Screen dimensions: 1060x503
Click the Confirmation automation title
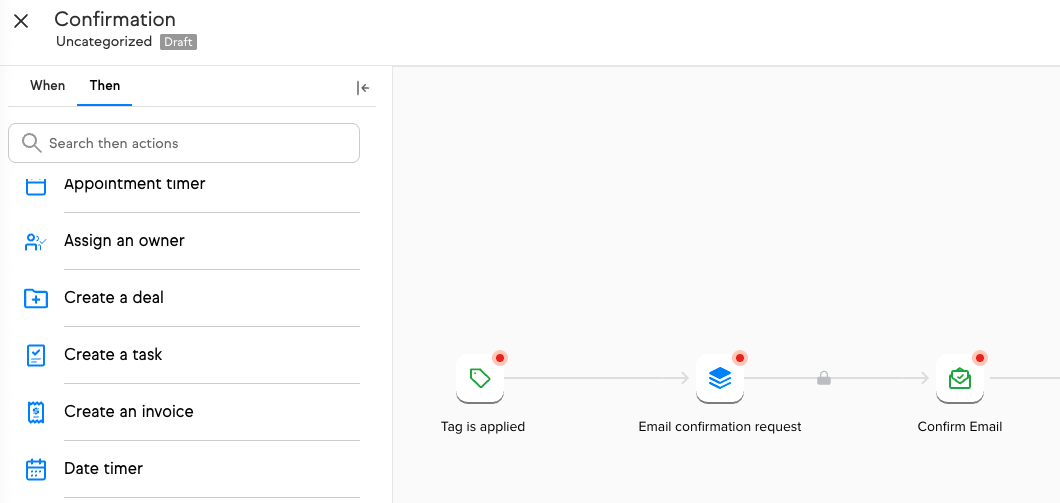115,19
